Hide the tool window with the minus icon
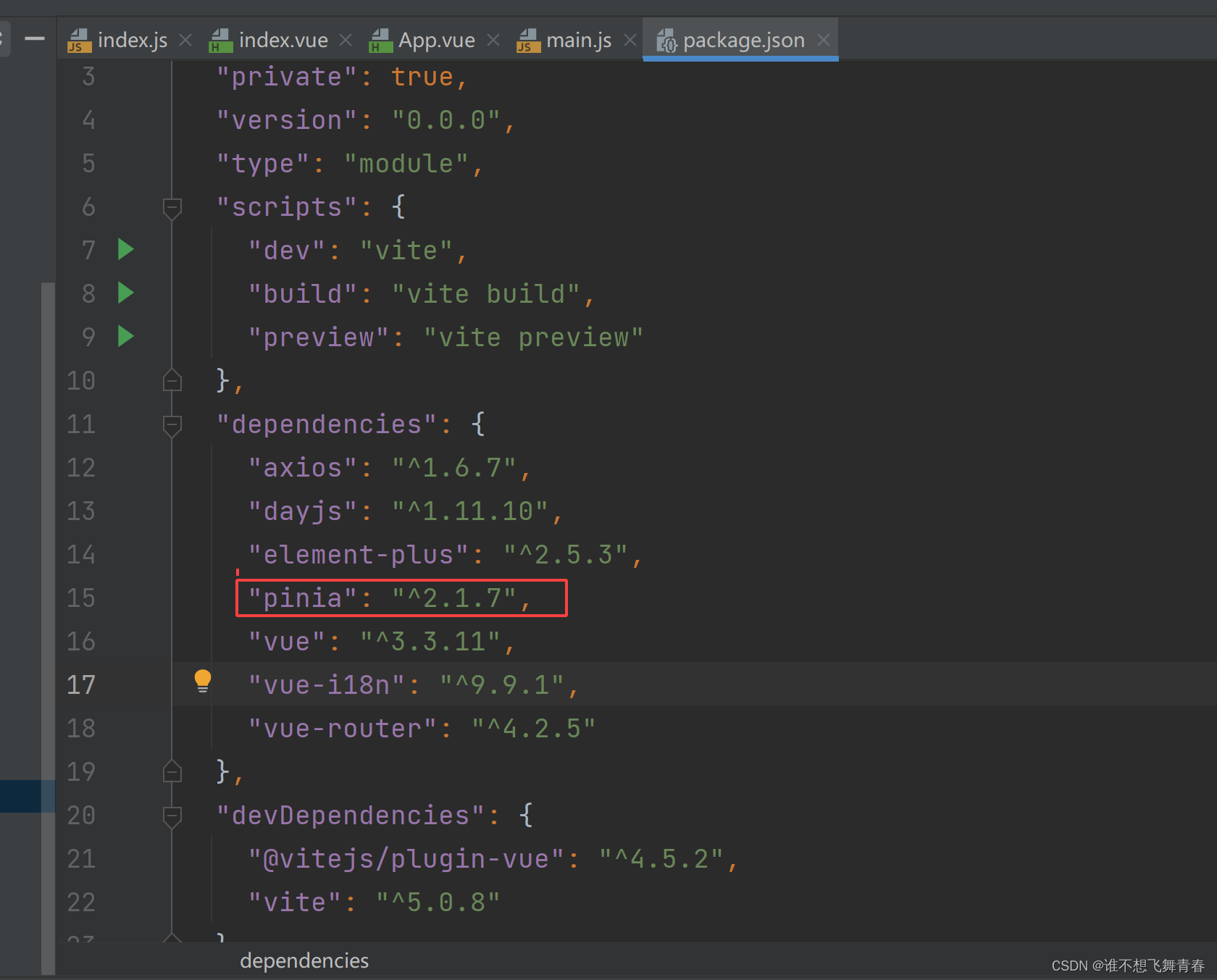 tap(35, 38)
